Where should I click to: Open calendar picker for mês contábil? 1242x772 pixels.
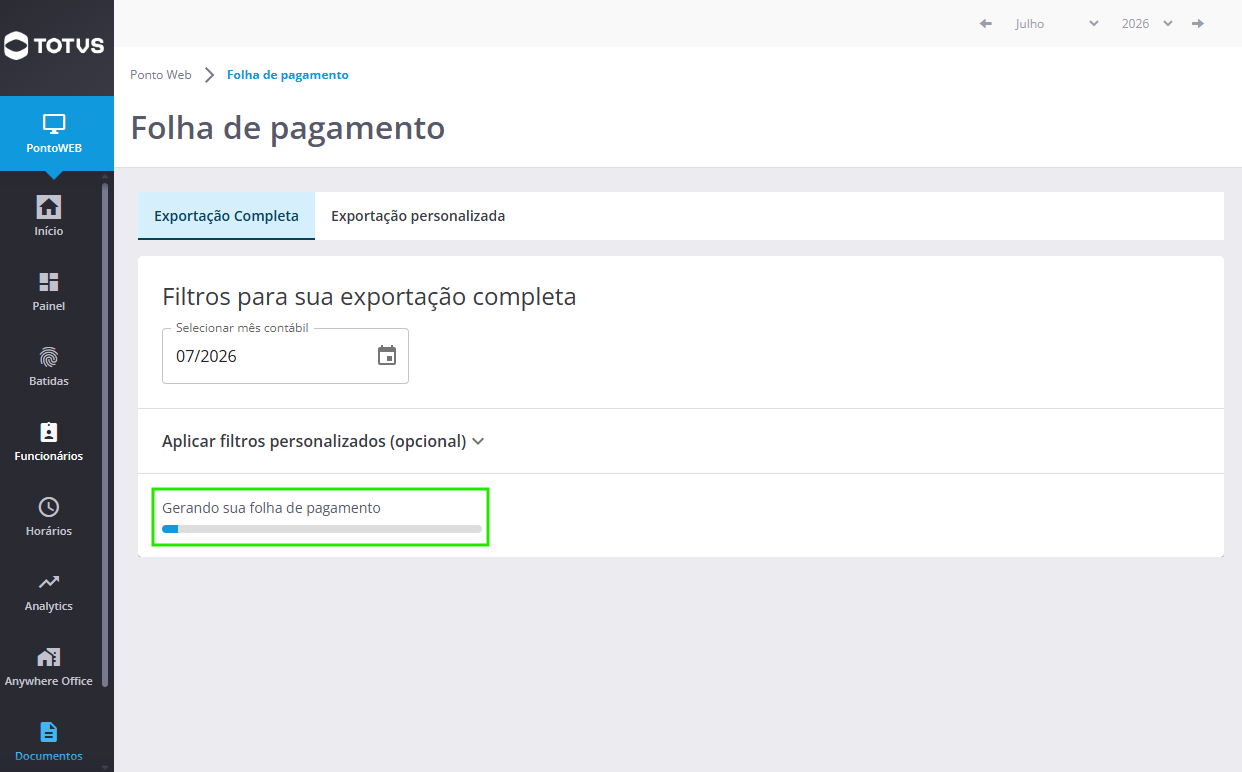pos(387,355)
